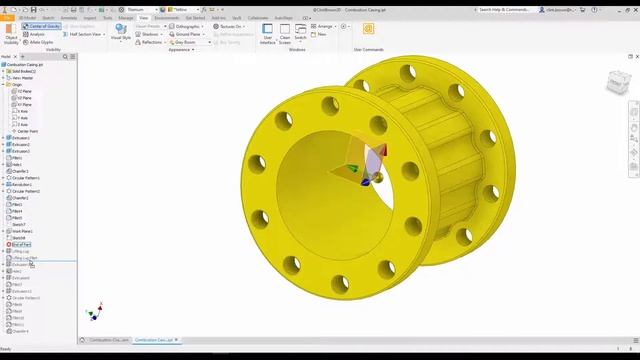Viewport: 640px width, 360px height.
Task: Open the material selector showing Titanium
Action: click(x=142, y=9)
